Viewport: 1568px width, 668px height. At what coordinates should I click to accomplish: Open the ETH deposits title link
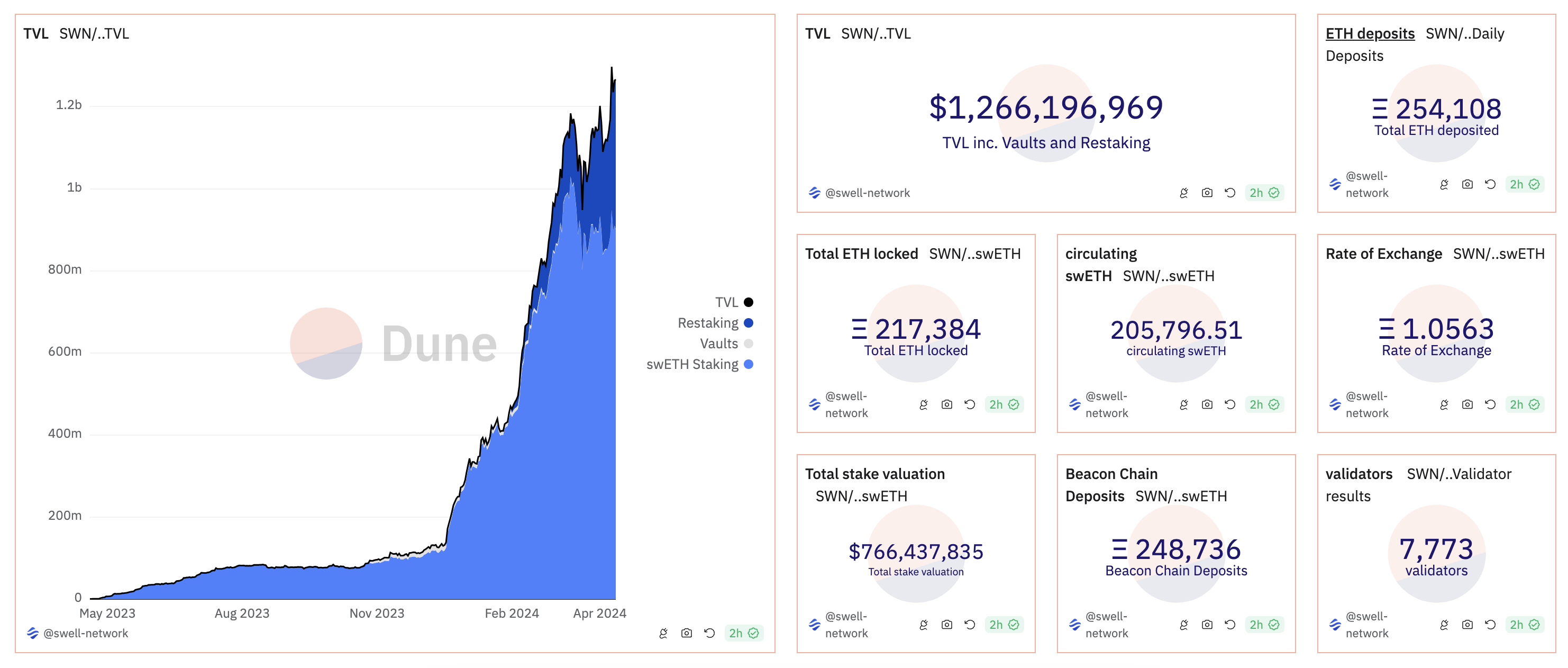pos(1370,33)
